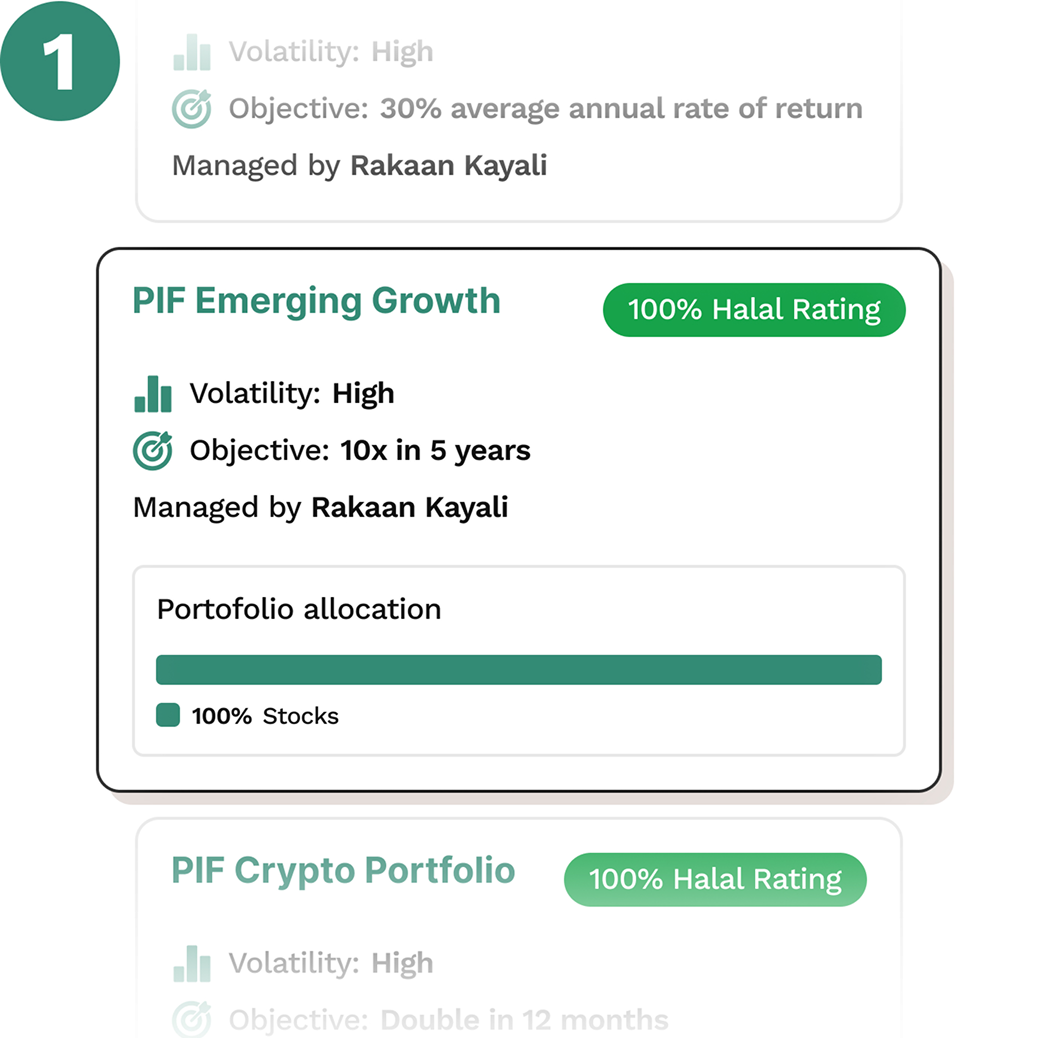Expand the Portofolio allocation section
This screenshot has height=1038, width=1038.
tap(298, 609)
